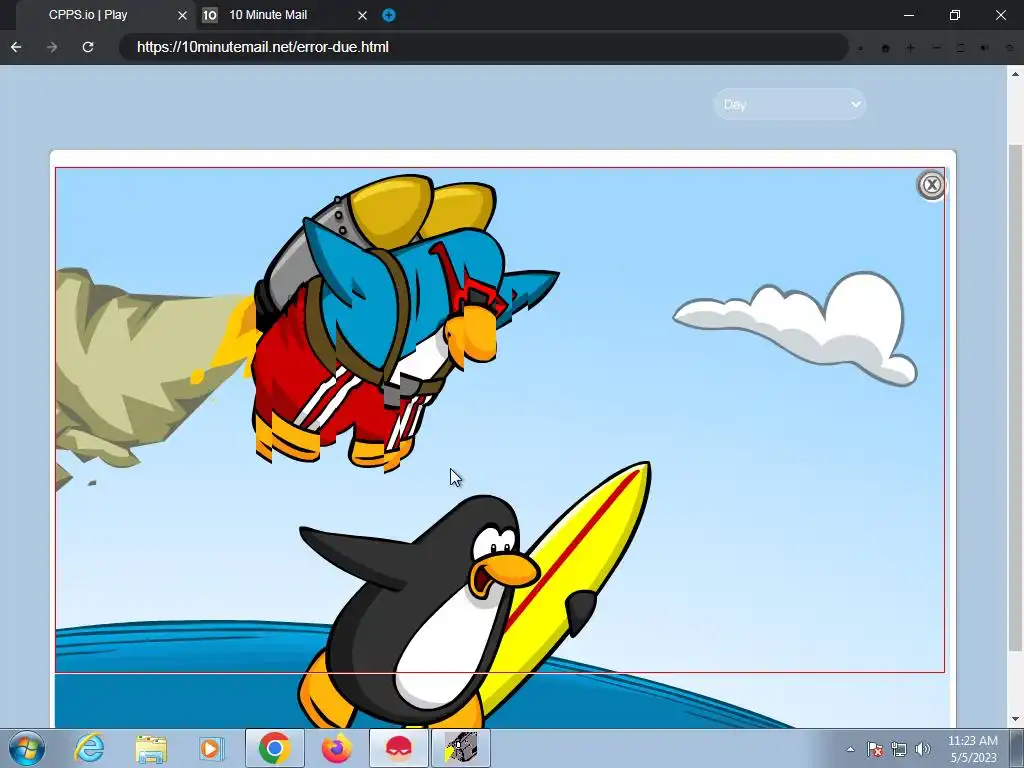Open Windows Media Player from taskbar
The height and width of the screenshot is (768, 1024).
pos(212,748)
